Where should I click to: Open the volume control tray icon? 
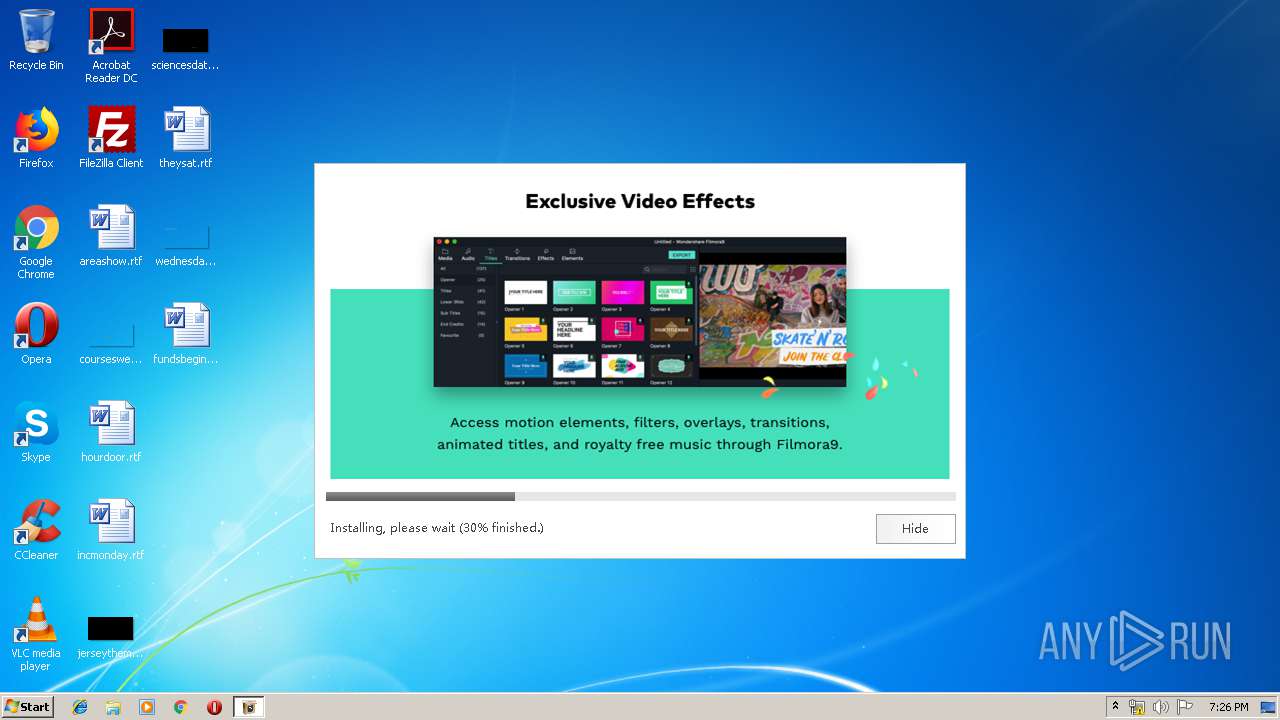pos(1160,707)
